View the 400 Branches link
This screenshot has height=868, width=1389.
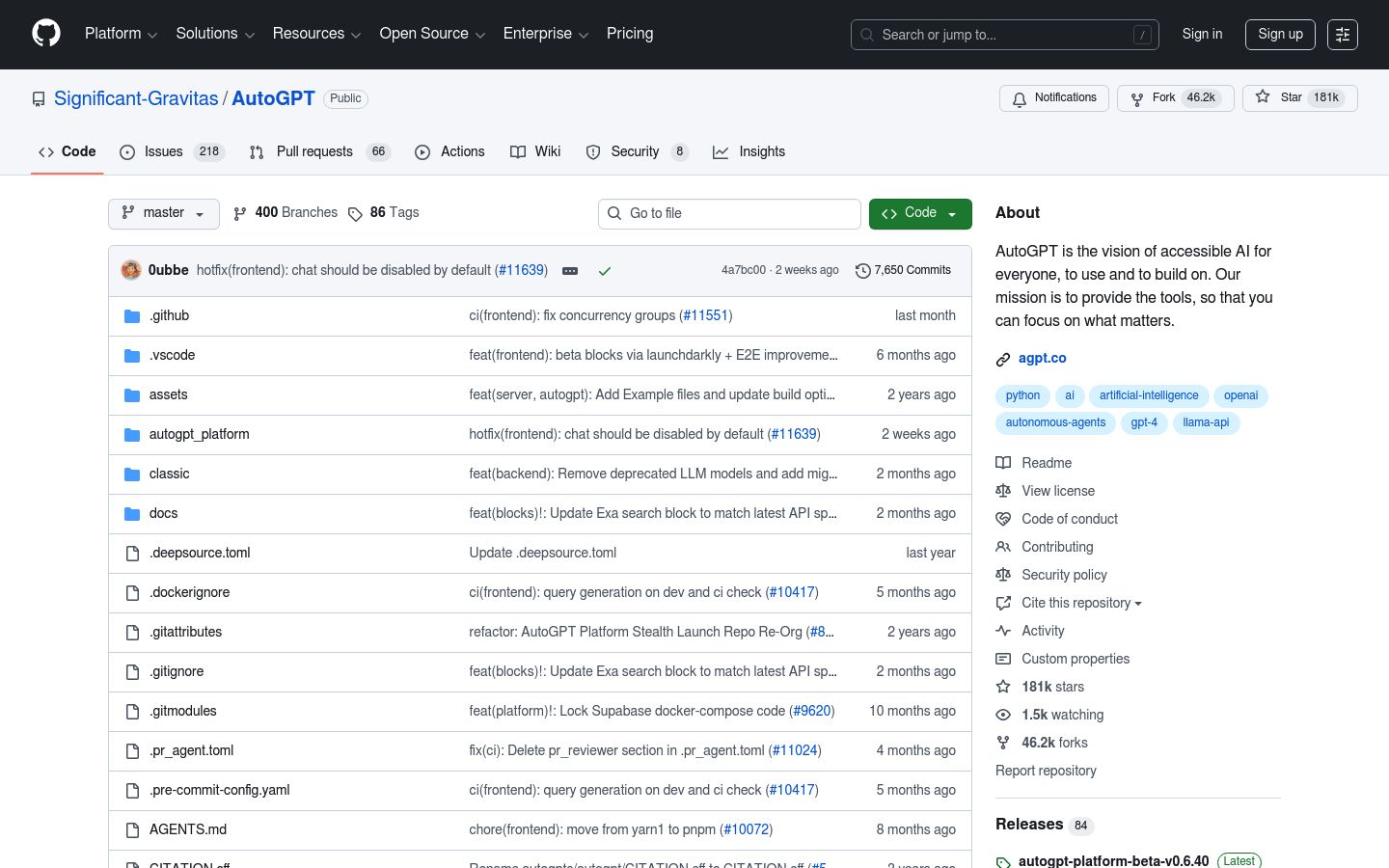point(286,213)
